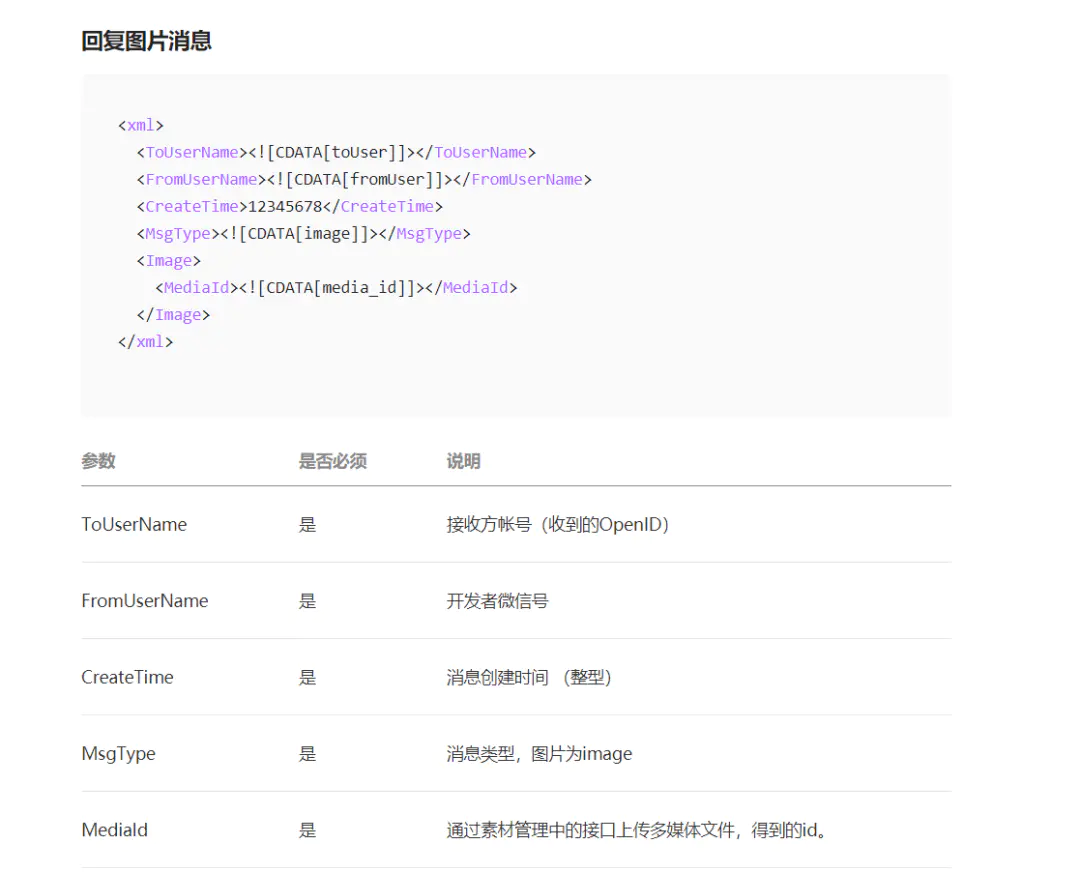The width and height of the screenshot is (1080, 873).
Task: Click the CreateTime table cell
Action: point(127,677)
